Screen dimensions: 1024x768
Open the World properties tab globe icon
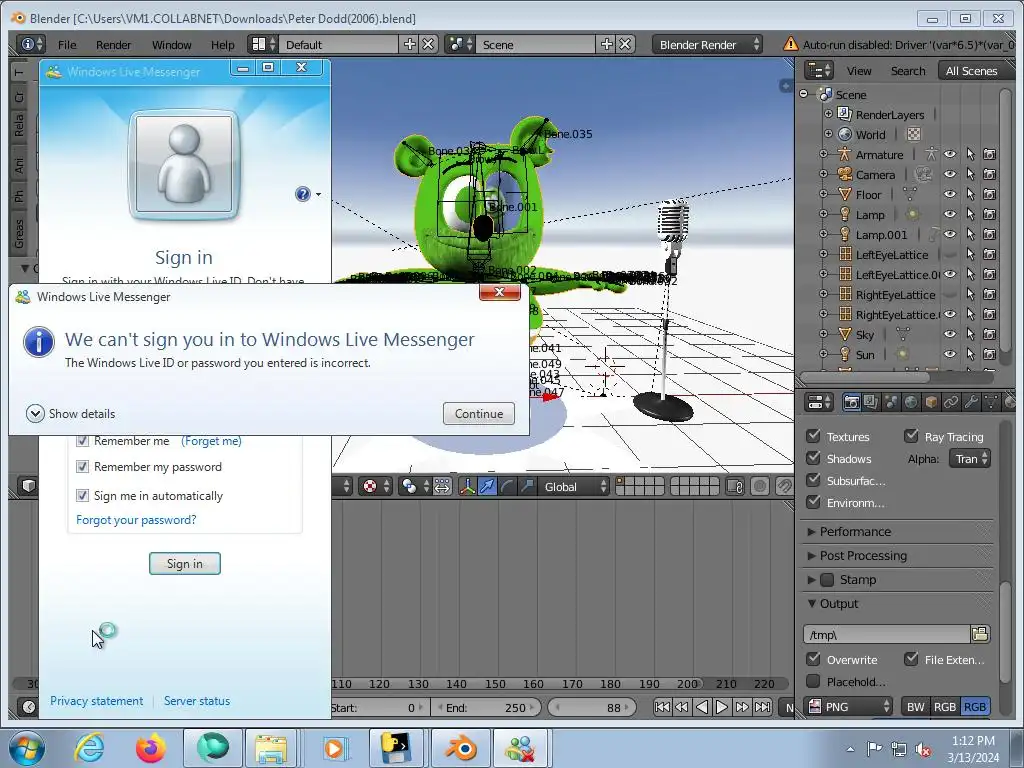911,402
